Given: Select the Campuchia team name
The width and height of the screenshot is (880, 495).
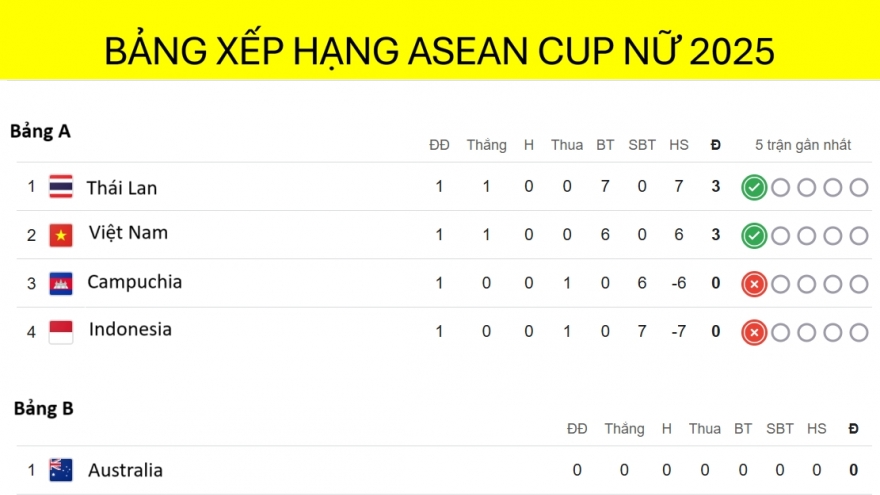Looking at the screenshot, I should click(x=134, y=282).
